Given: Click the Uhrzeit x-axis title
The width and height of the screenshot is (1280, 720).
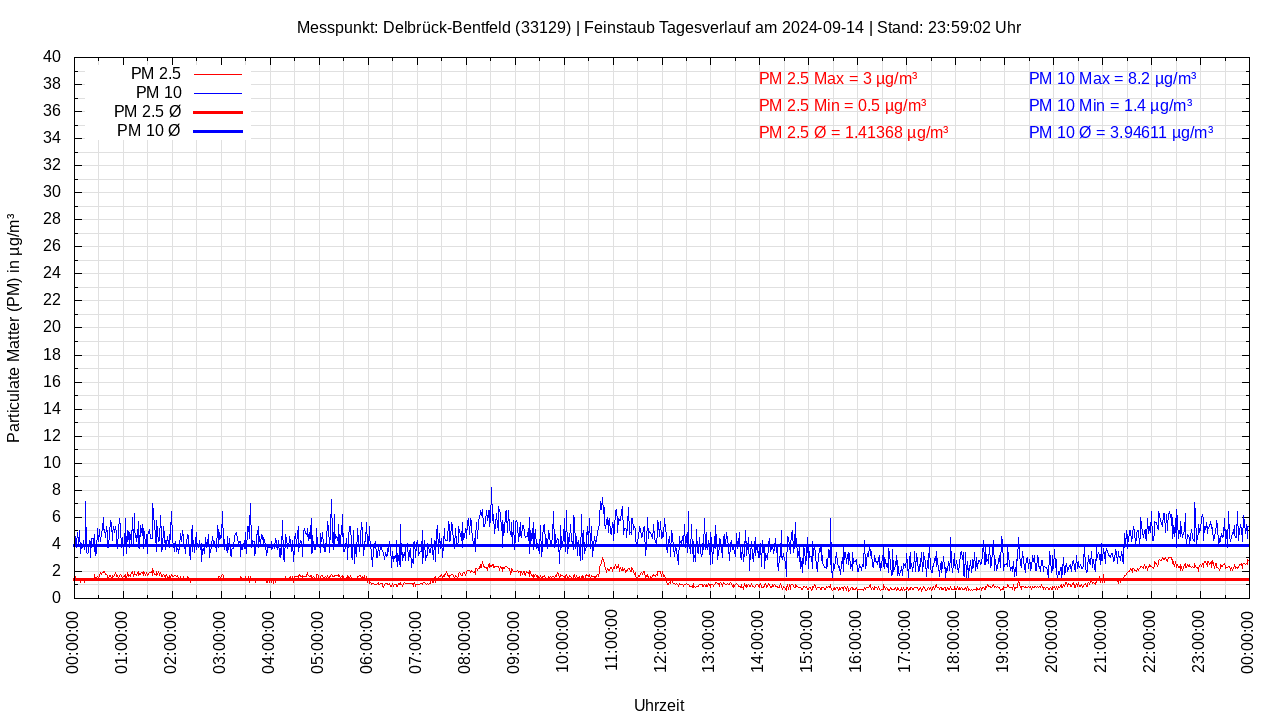Looking at the screenshot, I should (659, 705).
